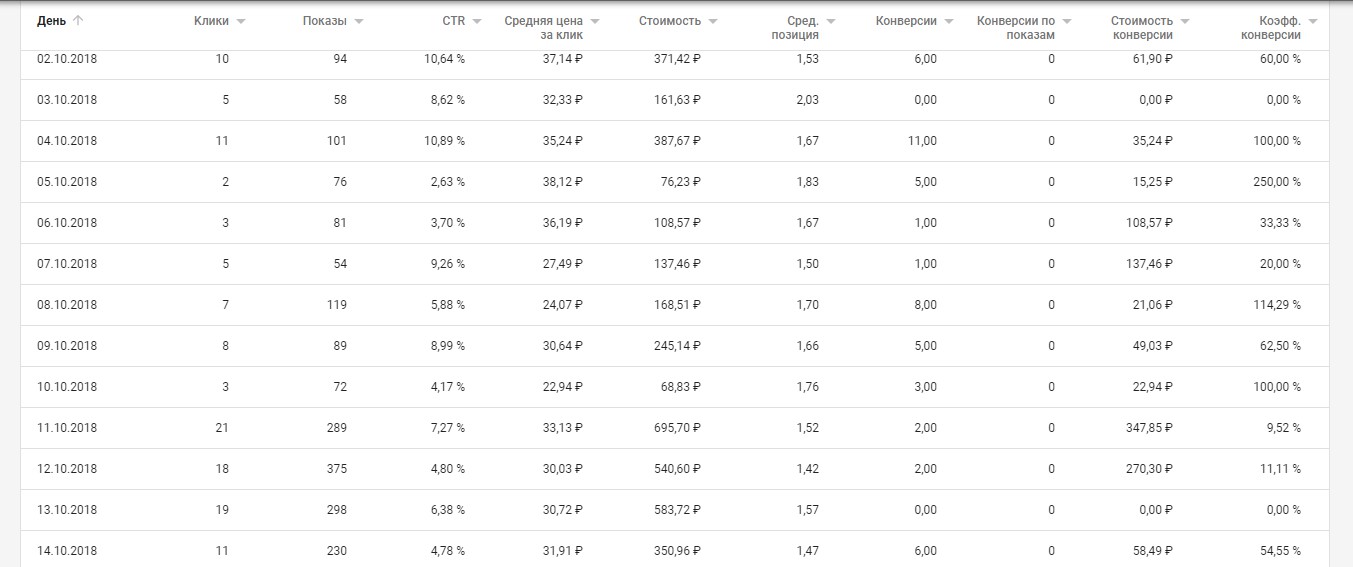Open the CTR column dropdown arrow

click(477, 21)
